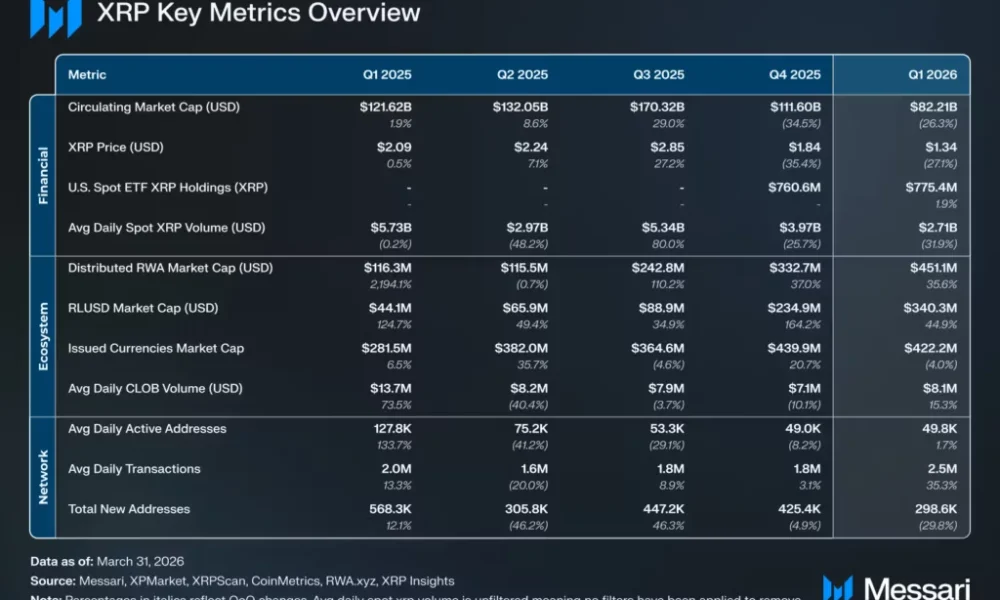
Task: Click "Issued Currencies Market Cap" row label
Action: click(x=156, y=348)
